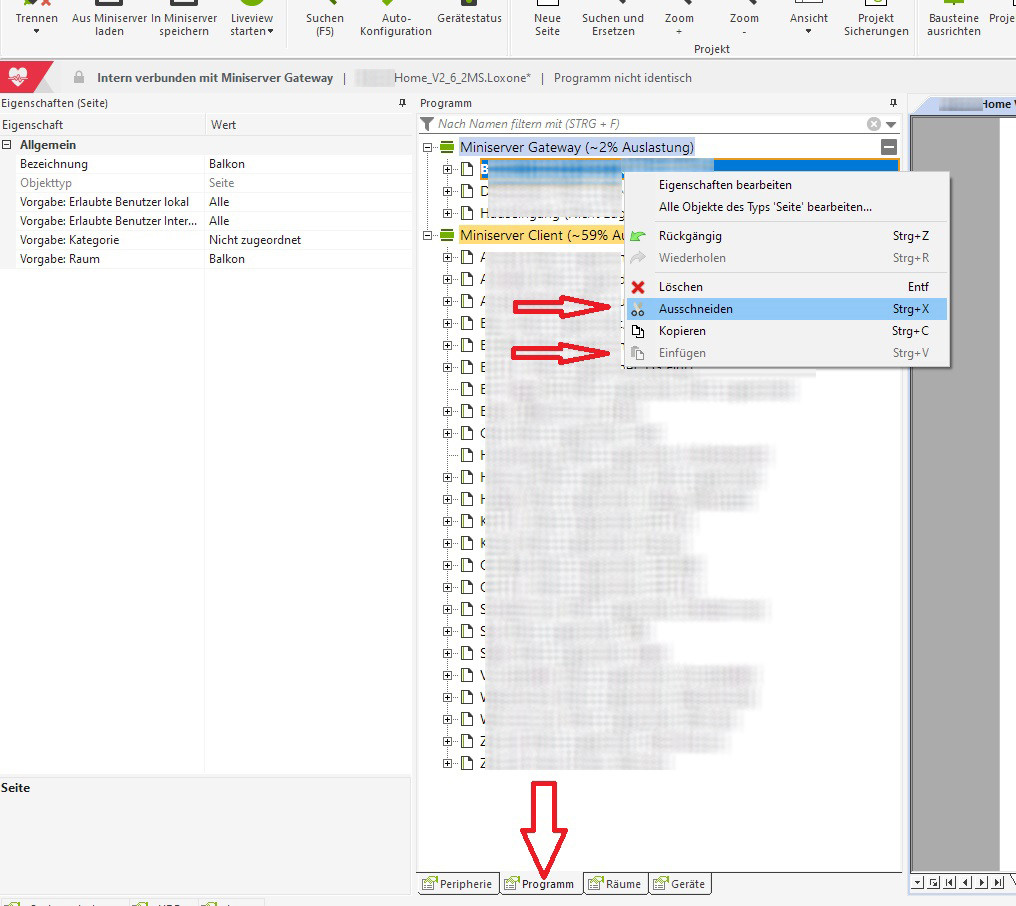Expand the selected Balkon page under Gateway
The image size is (1016, 906).
click(x=447, y=169)
